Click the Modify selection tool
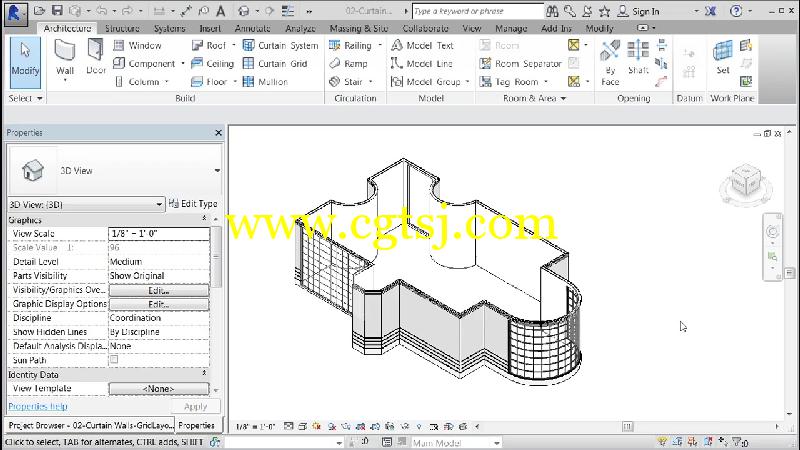The width and height of the screenshot is (800, 450). coord(25,61)
